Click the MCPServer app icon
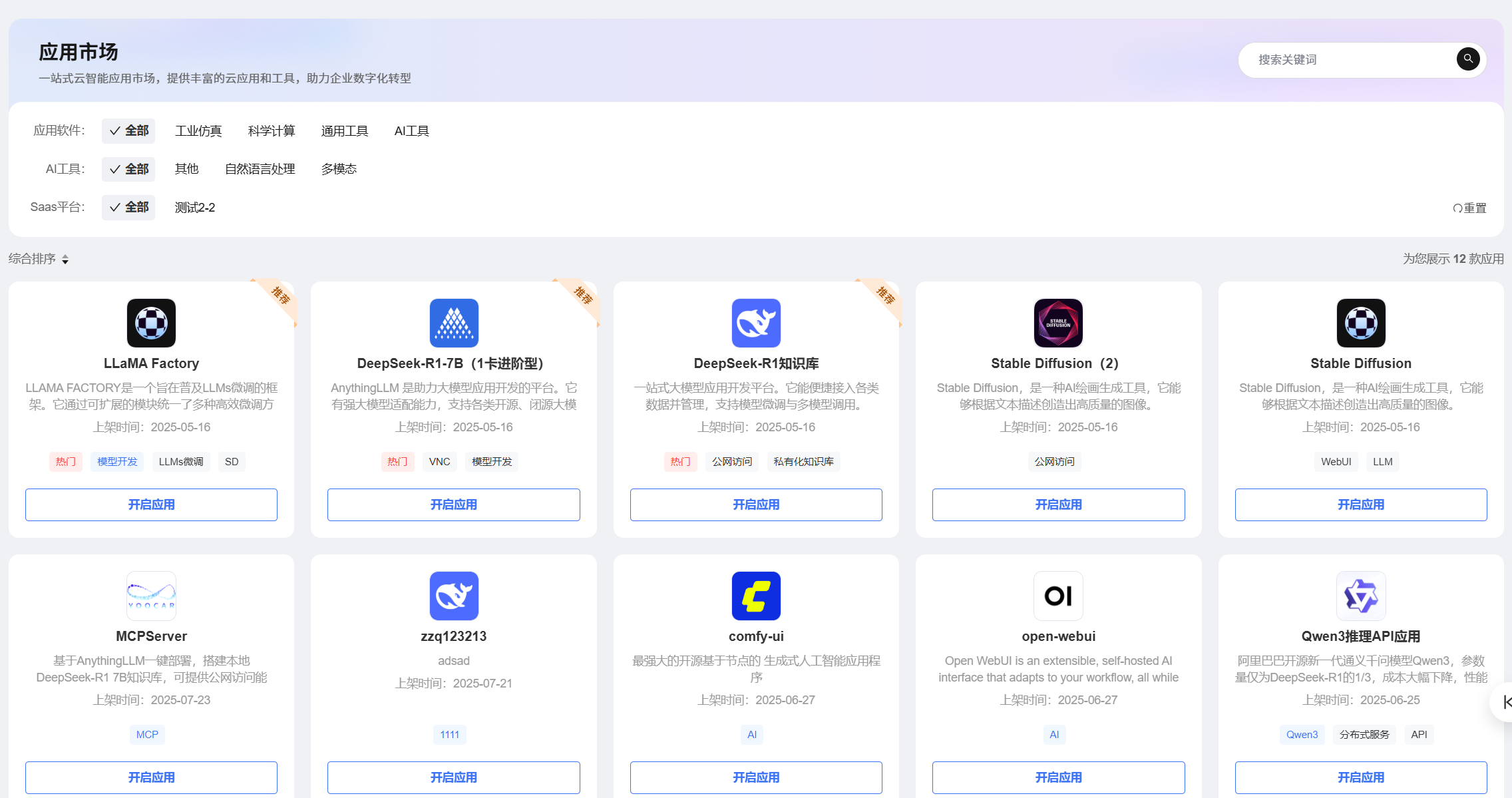This screenshot has width=1512, height=798. (151, 596)
